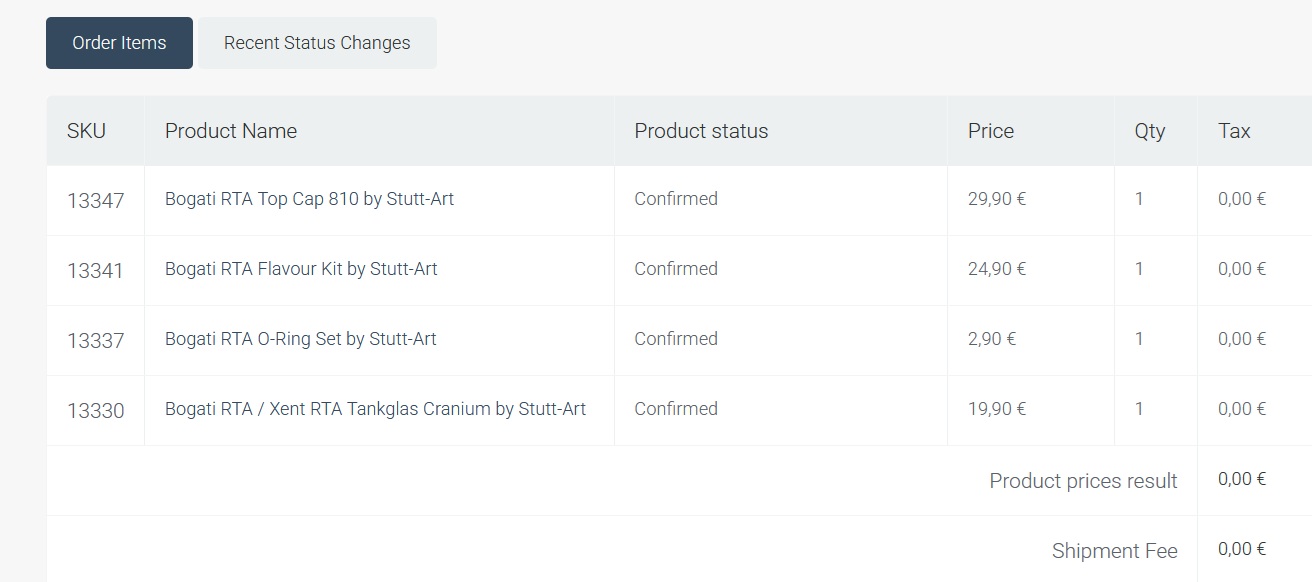Click the Price column header
Viewport: 1312px width, 582px height.
990,131
